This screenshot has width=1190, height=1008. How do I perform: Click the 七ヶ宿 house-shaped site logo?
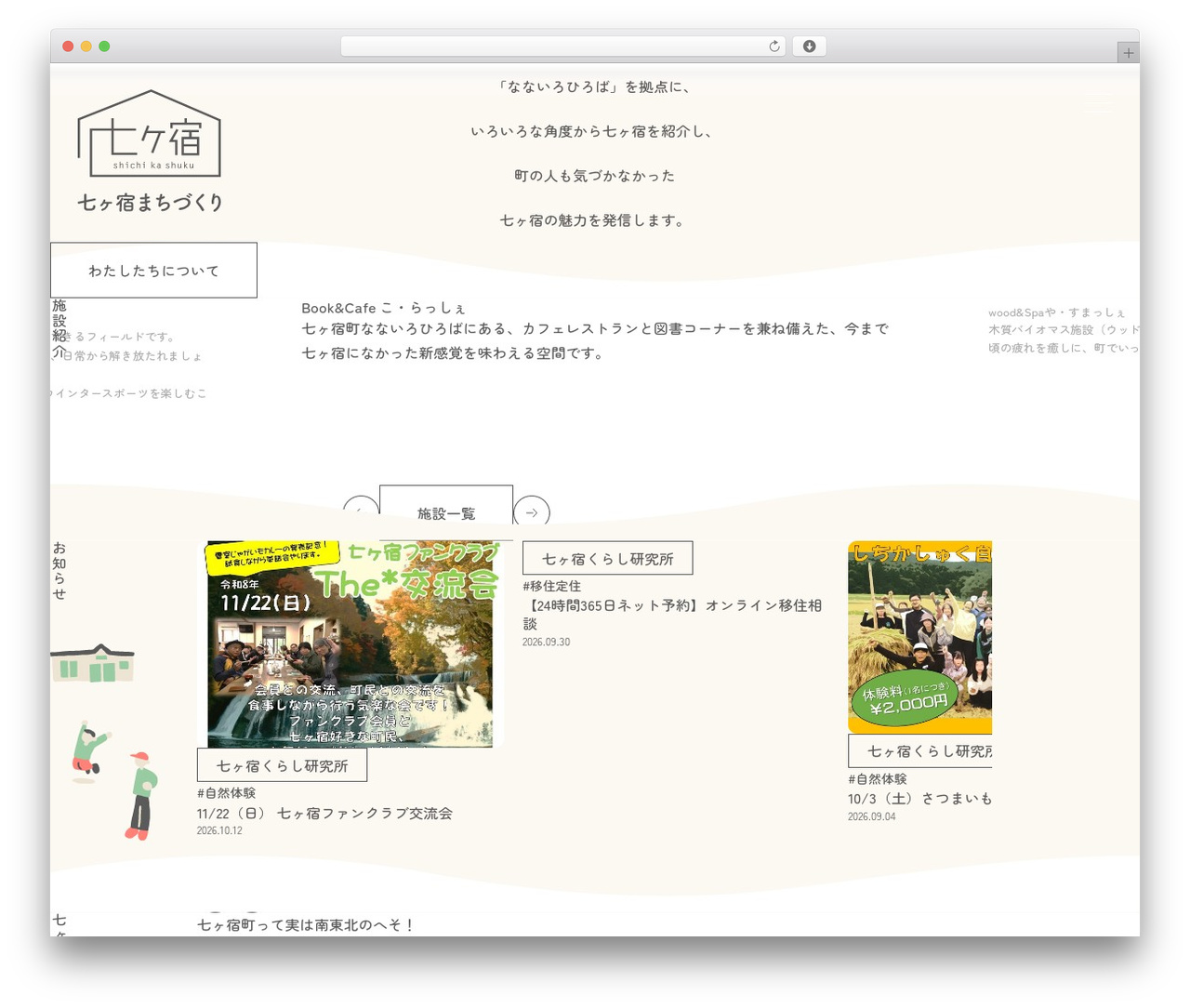[150, 133]
